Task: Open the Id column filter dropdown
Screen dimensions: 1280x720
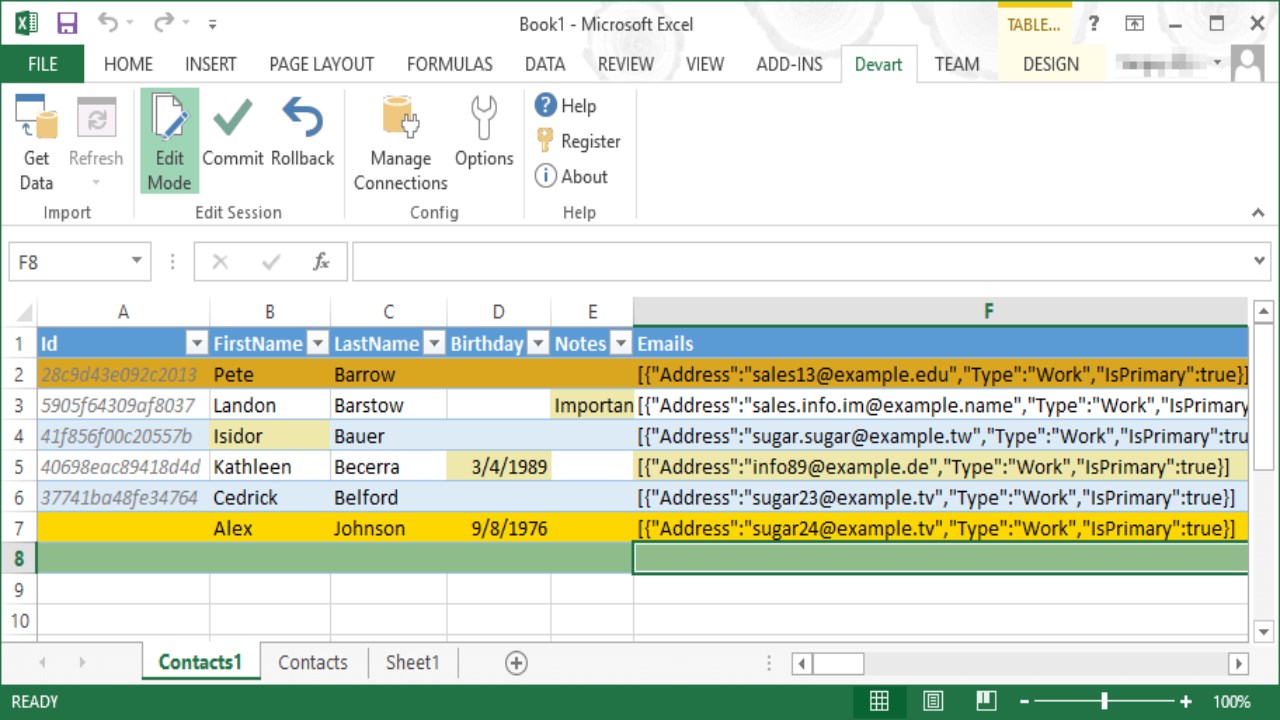Action: (196, 344)
